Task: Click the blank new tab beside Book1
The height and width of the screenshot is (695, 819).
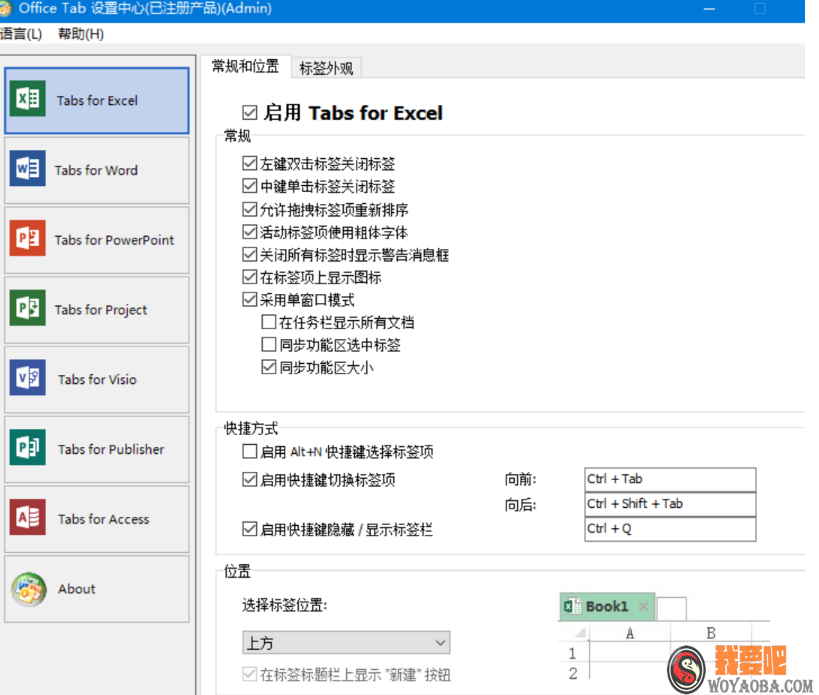Action: coord(672,609)
